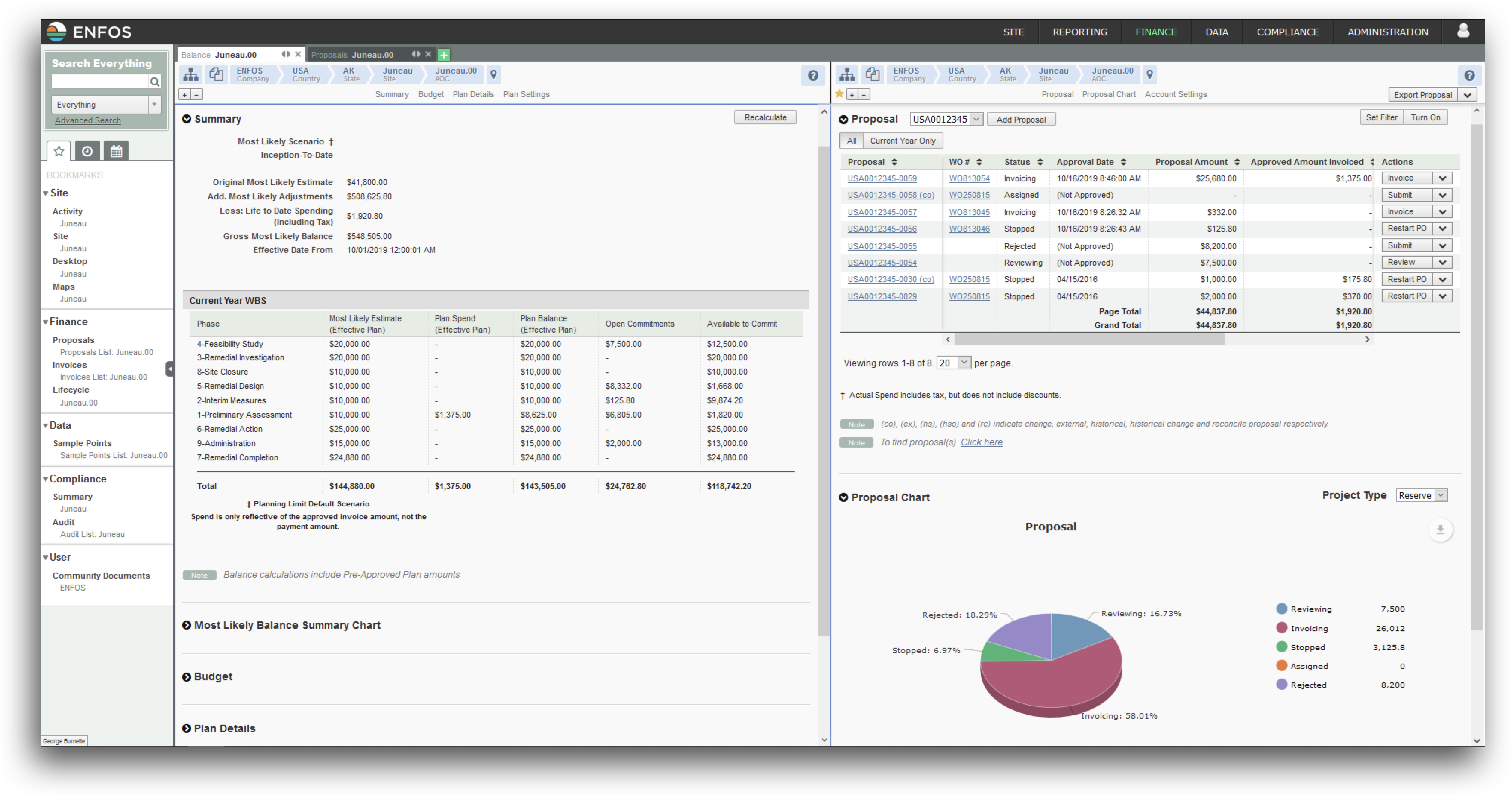This screenshot has width=1512, height=796.
Task: Expand all sections in Balance pane
Action: 184,94
